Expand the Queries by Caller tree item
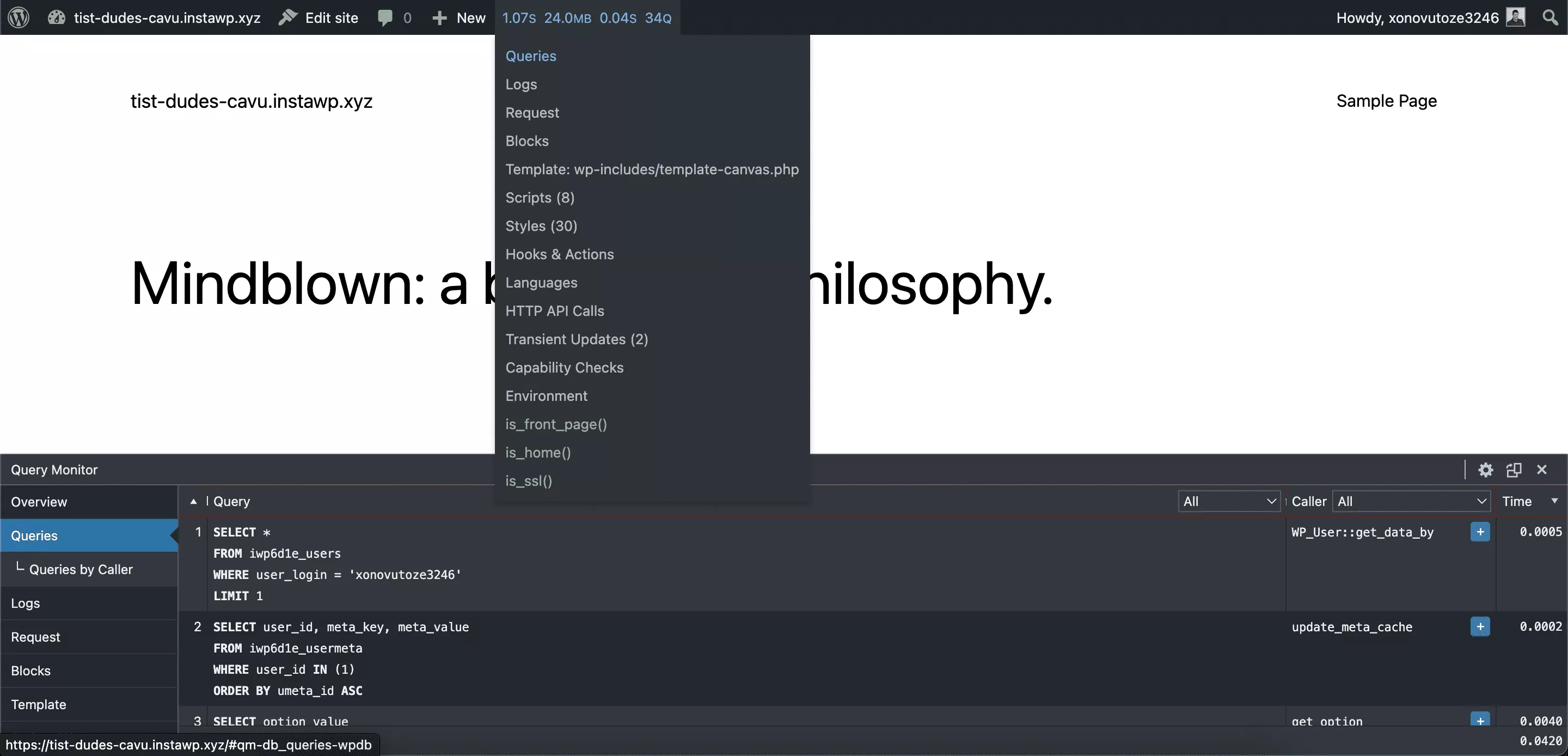The width and height of the screenshot is (1568, 756). click(x=81, y=569)
